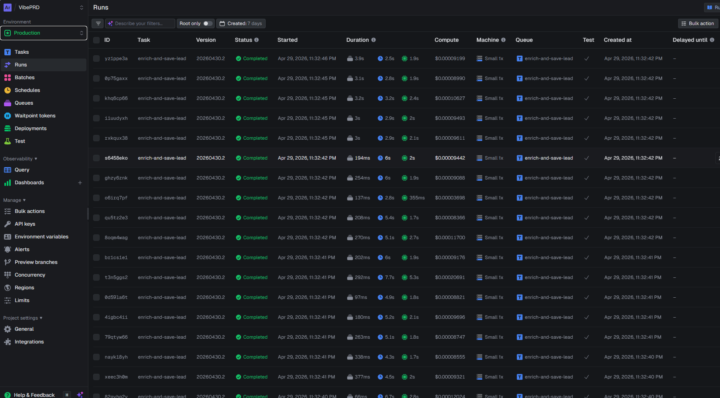Screen dimensions: 720x398
Task: Collapse the Project settings section
Action: [22, 318]
